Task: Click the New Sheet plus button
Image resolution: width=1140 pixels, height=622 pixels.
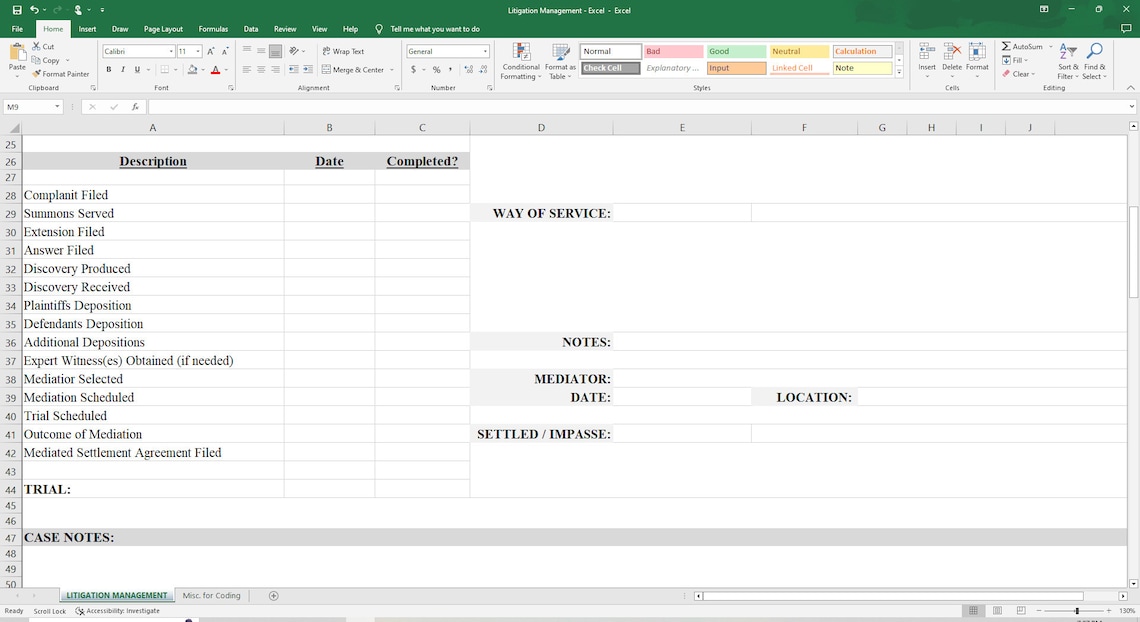Action: pyautogui.click(x=272, y=595)
